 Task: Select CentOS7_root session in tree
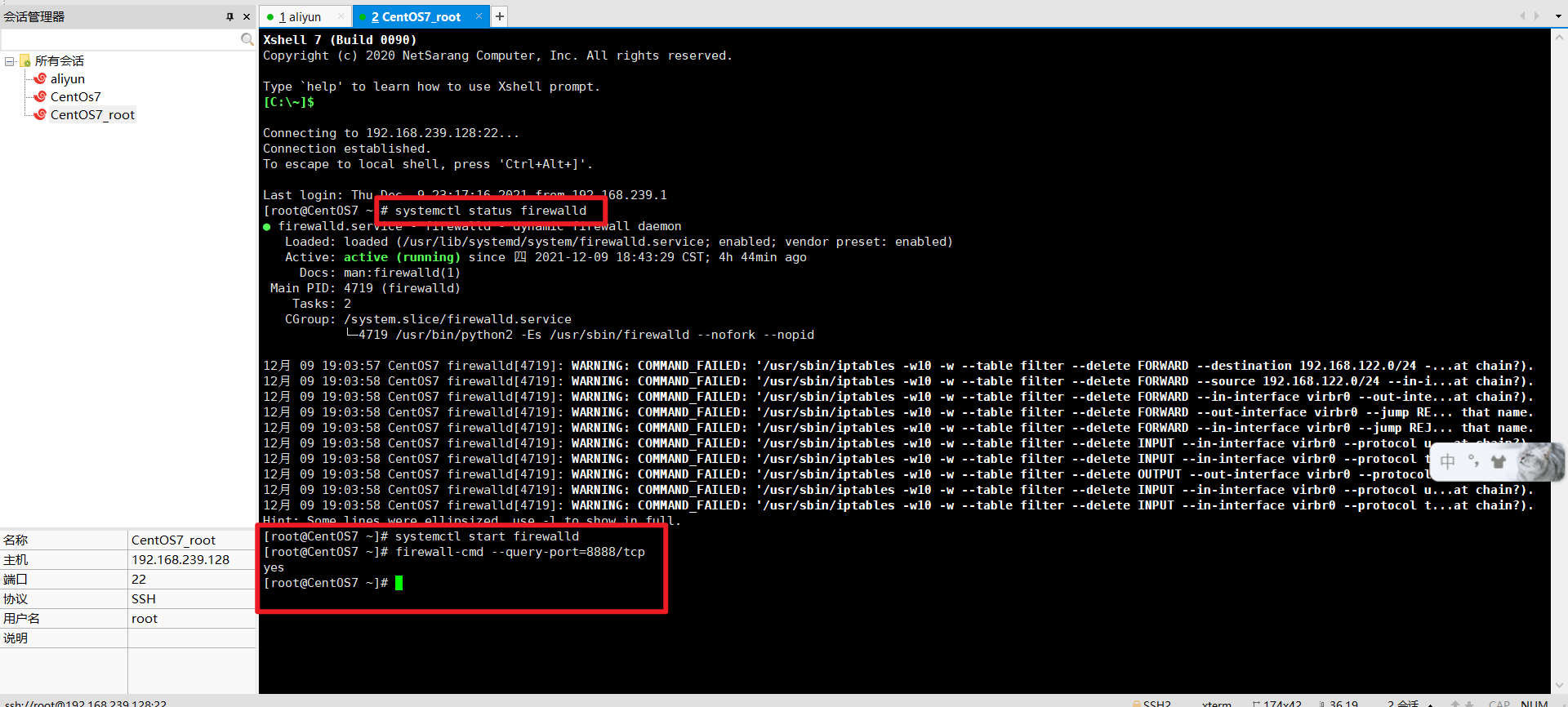92,115
